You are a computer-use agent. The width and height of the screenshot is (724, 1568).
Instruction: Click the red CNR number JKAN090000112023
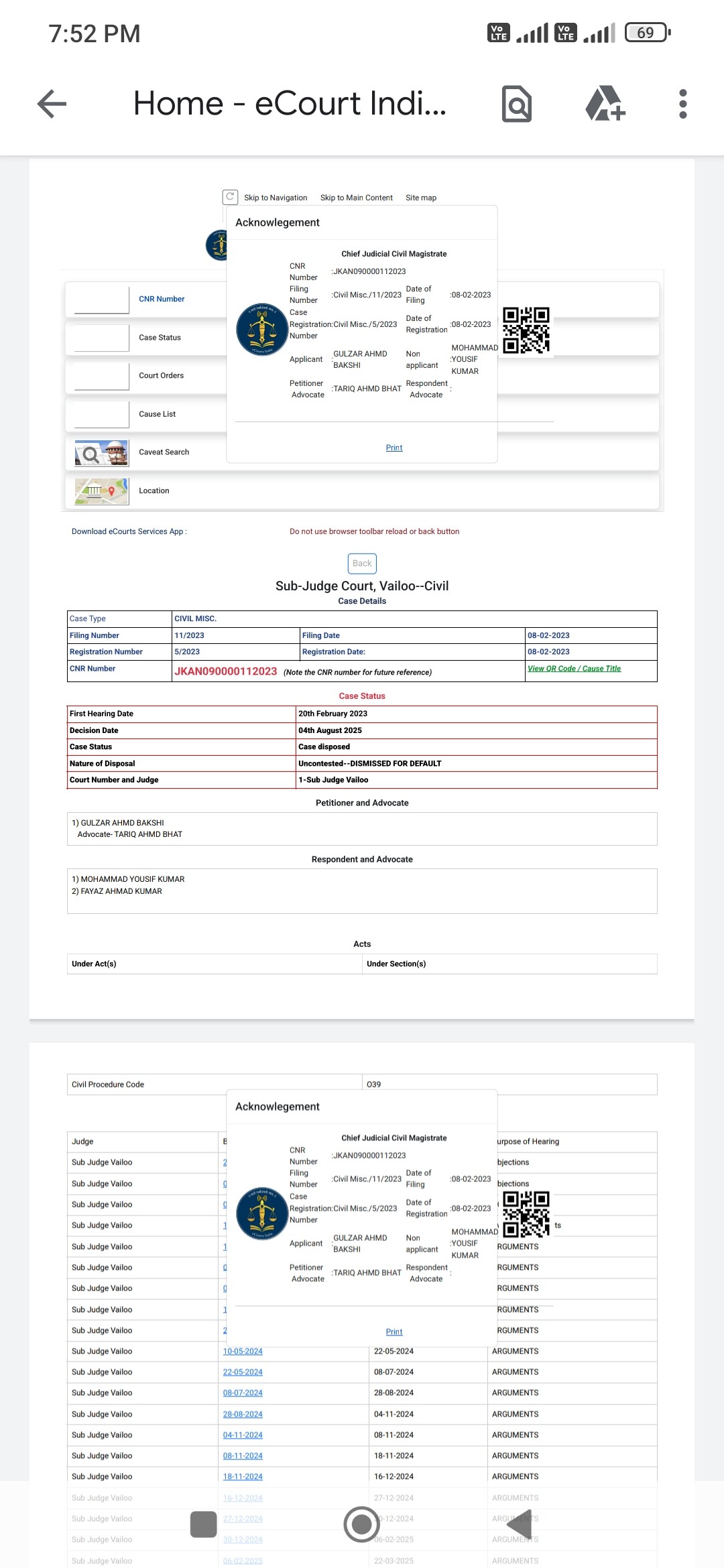point(225,671)
